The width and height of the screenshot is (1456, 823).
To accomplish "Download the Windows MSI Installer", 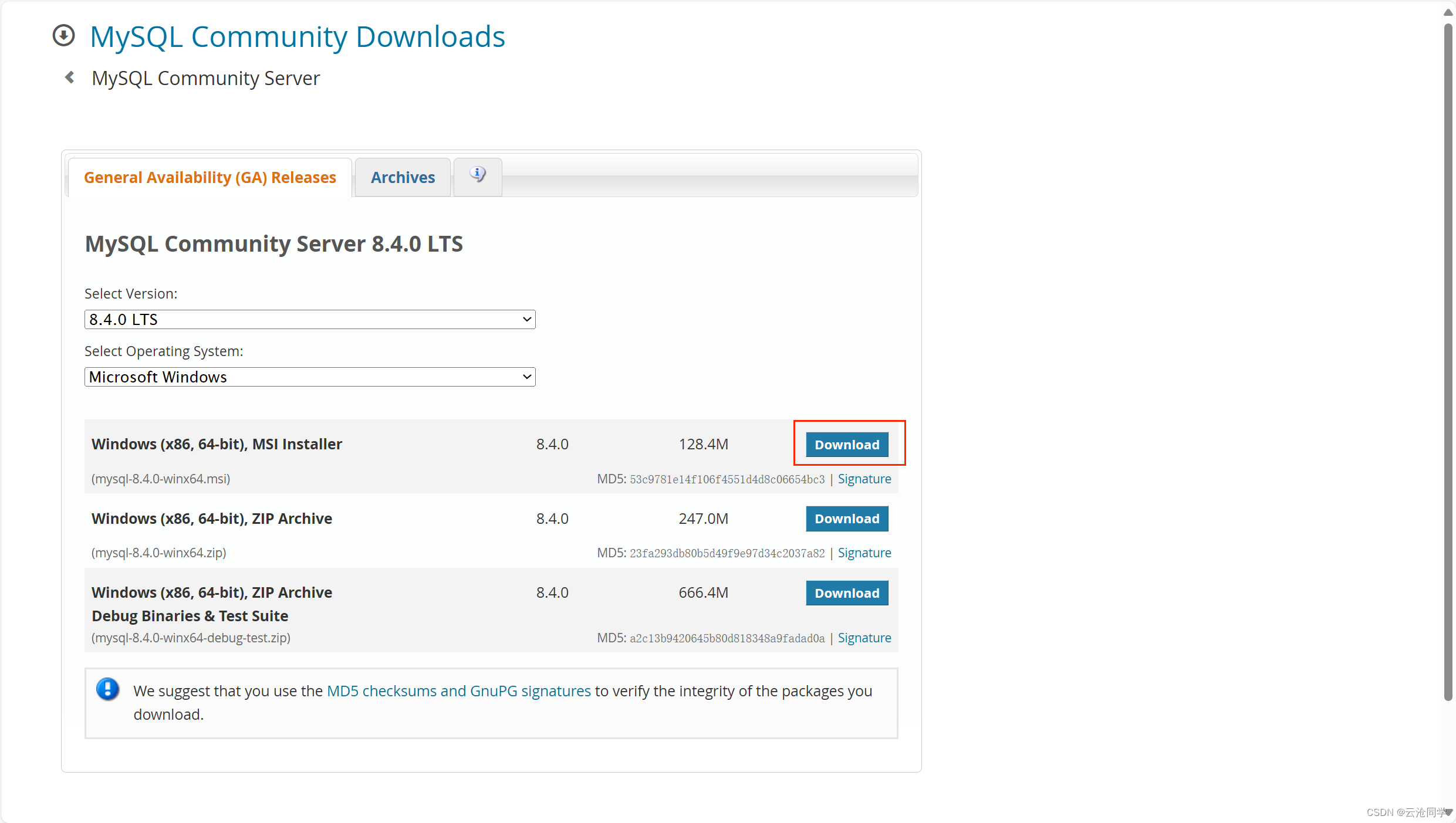I will coord(846,444).
